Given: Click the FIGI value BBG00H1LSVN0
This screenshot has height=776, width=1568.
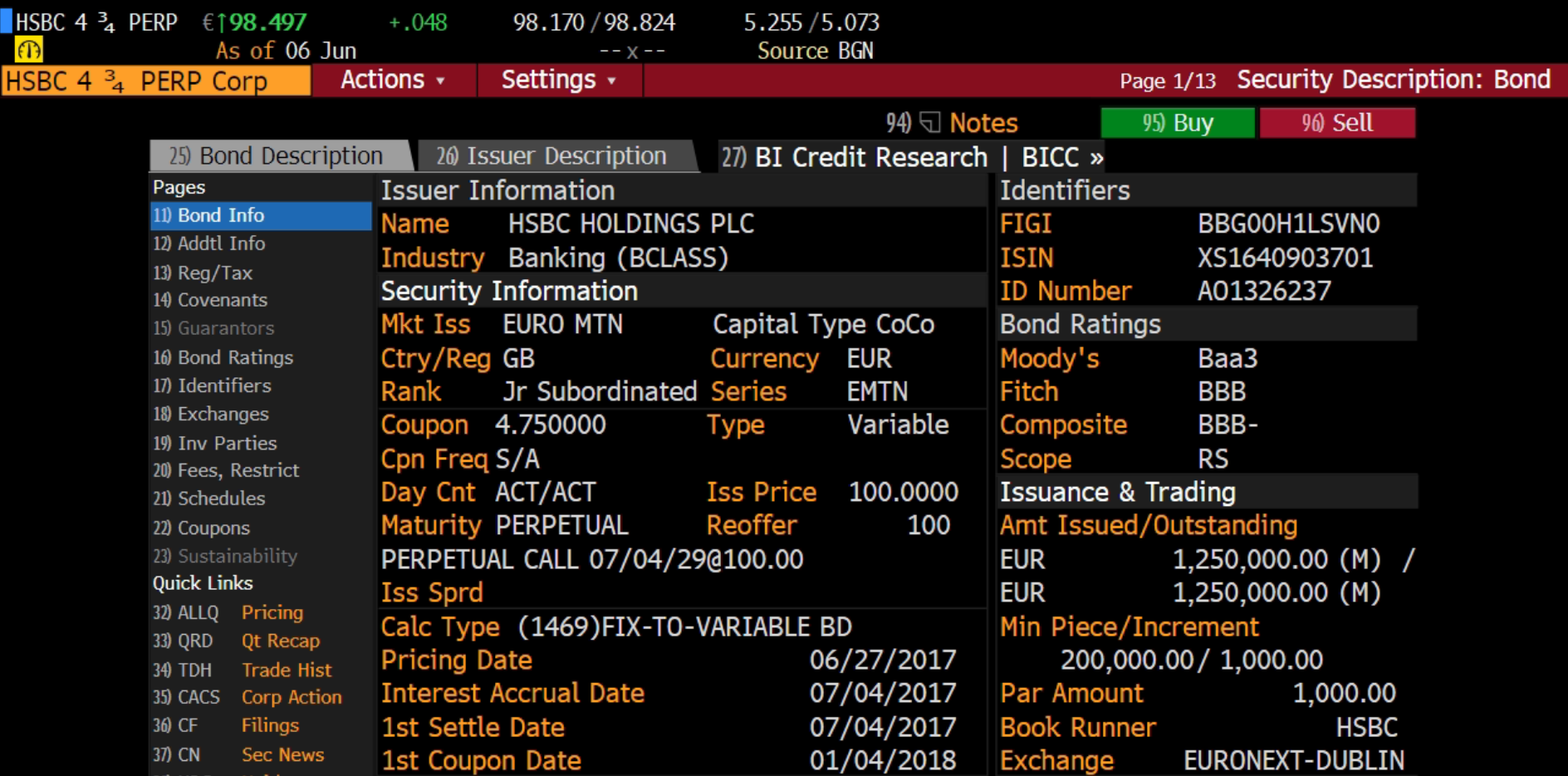Looking at the screenshot, I should pos(1288,223).
